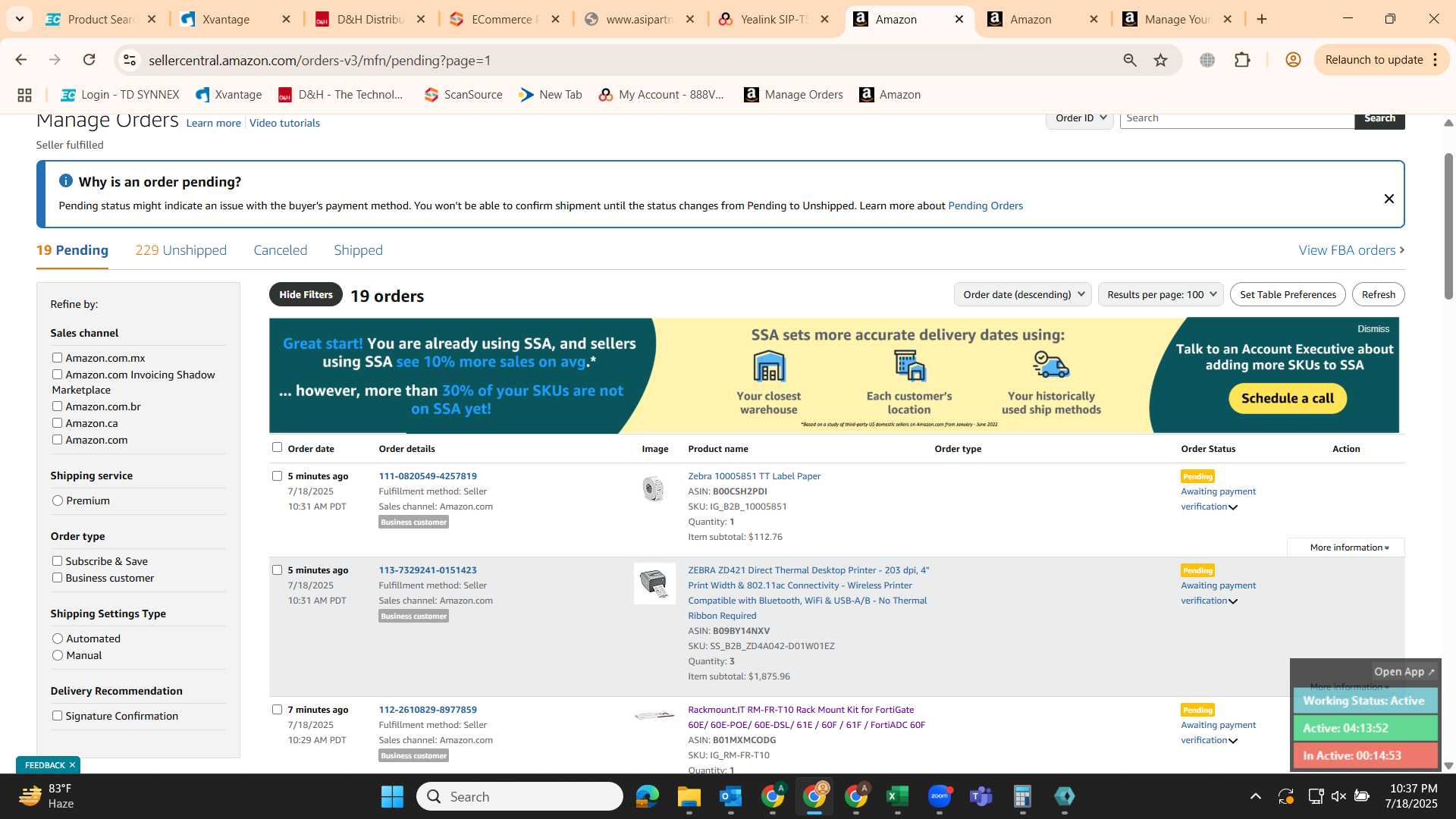Select all orders header checkbox

(x=277, y=447)
